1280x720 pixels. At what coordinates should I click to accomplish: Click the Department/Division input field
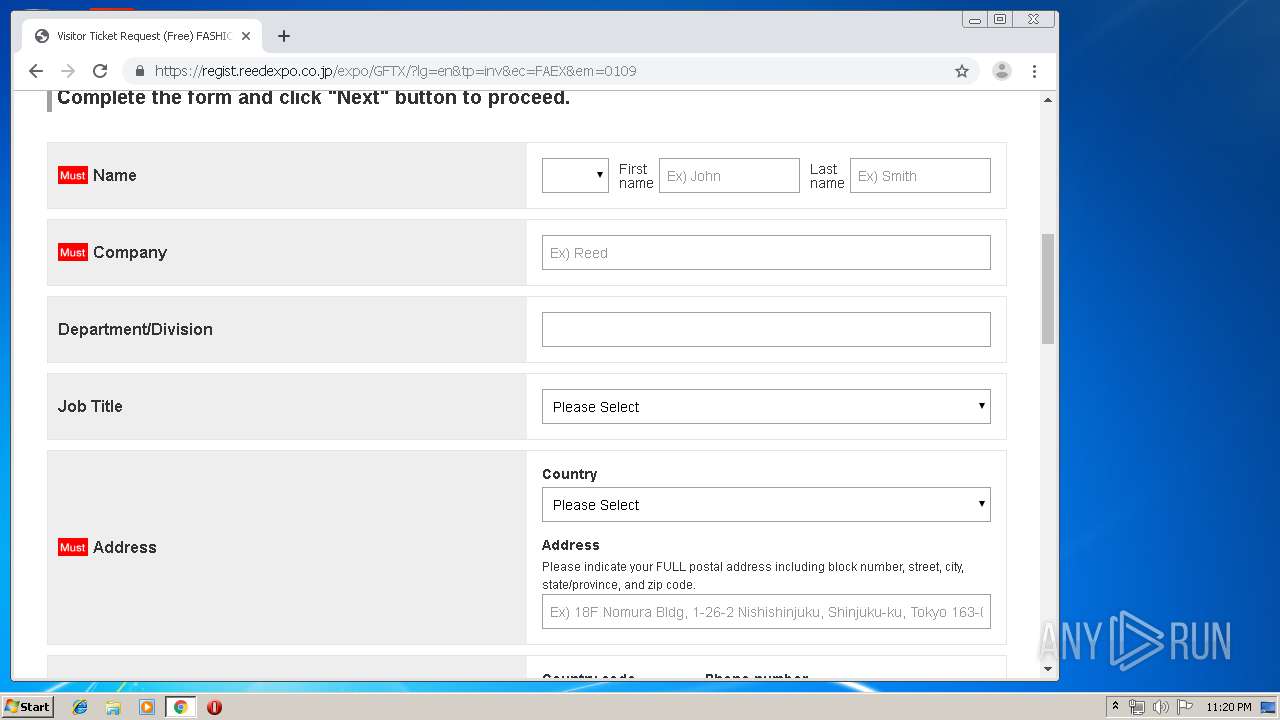click(x=766, y=329)
